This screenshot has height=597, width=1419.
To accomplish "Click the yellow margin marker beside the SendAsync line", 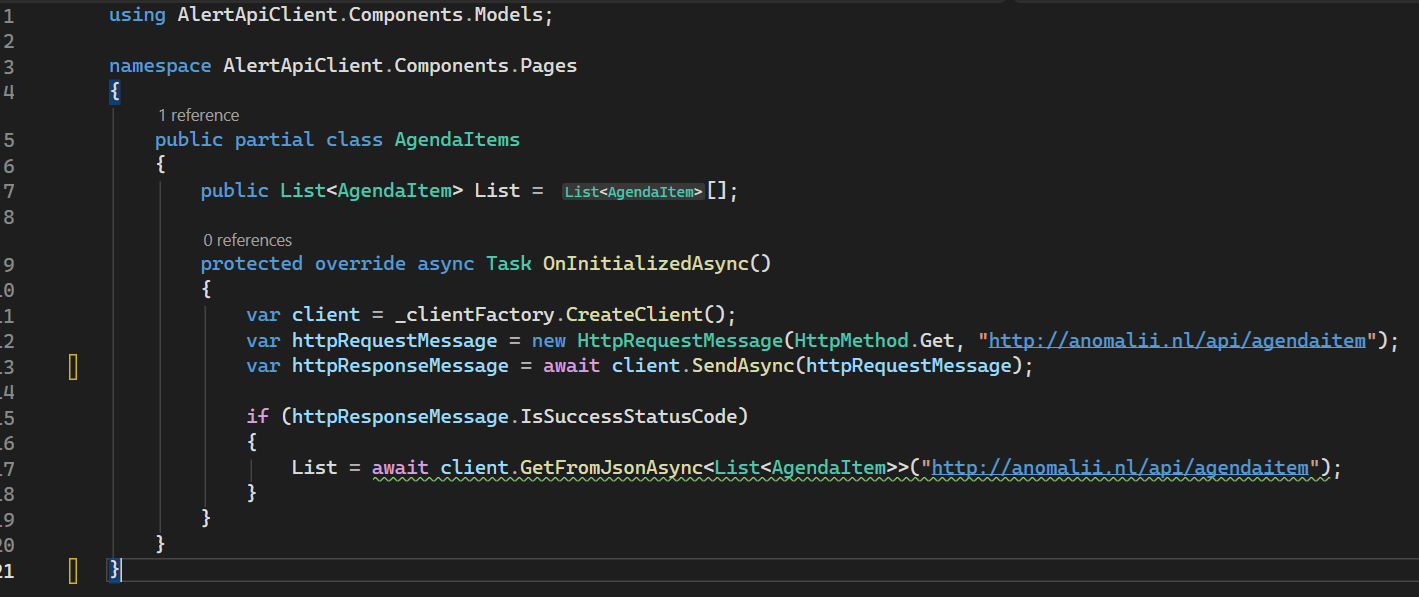I will click(x=73, y=367).
